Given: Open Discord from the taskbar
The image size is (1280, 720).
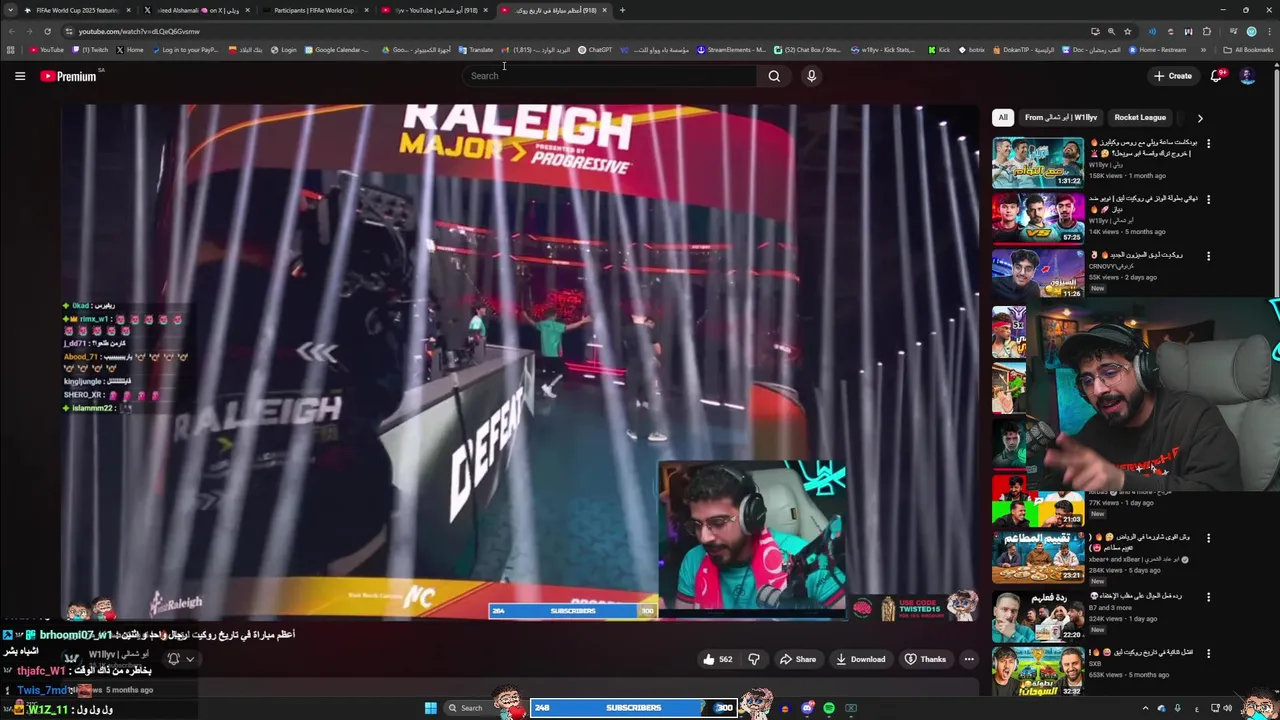Looking at the screenshot, I should [807, 708].
